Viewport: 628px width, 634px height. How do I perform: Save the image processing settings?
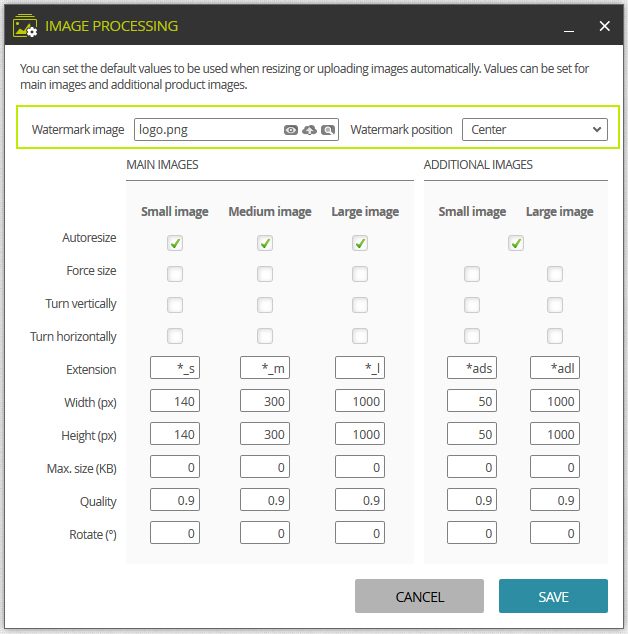[x=553, y=596]
